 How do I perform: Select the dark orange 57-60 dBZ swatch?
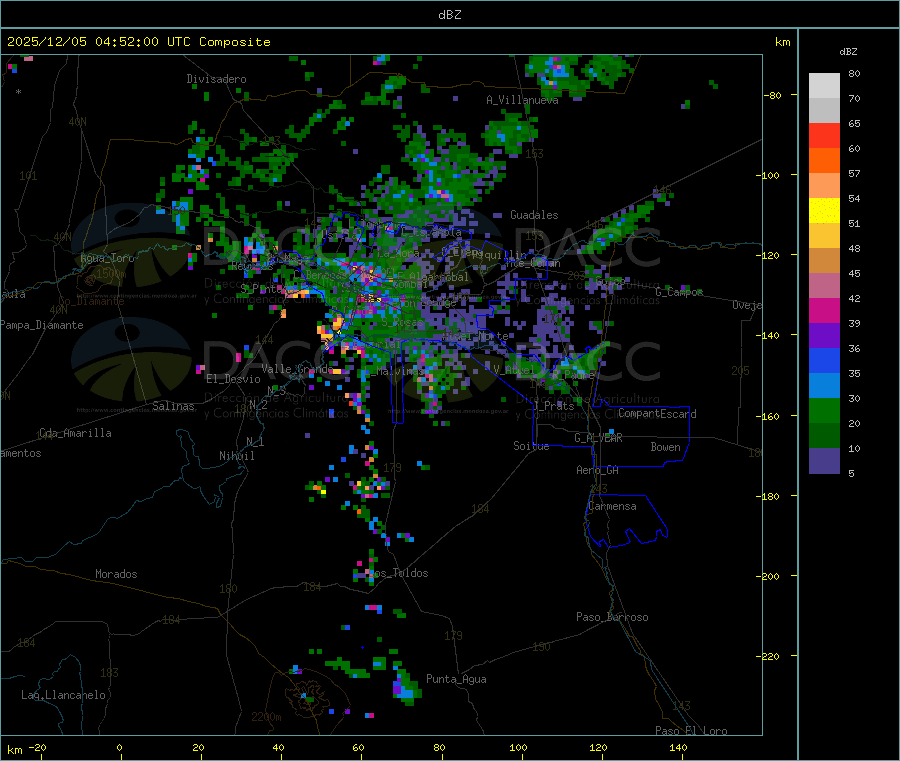(x=824, y=161)
